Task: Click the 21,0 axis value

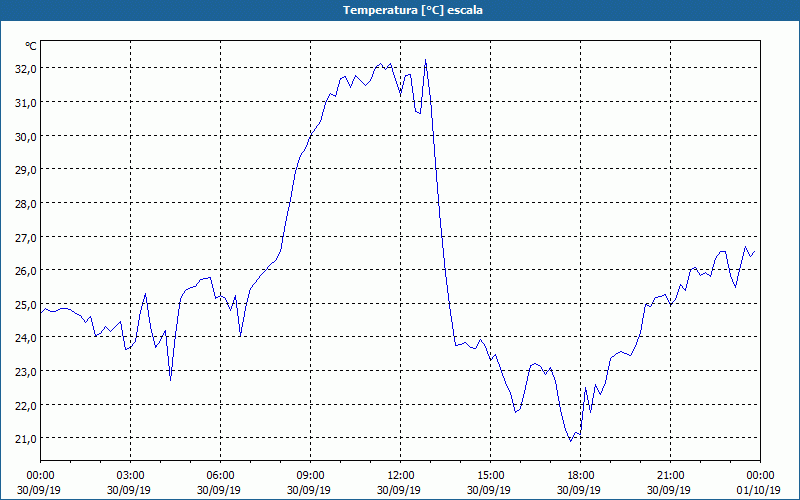Action: [x=26, y=439]
